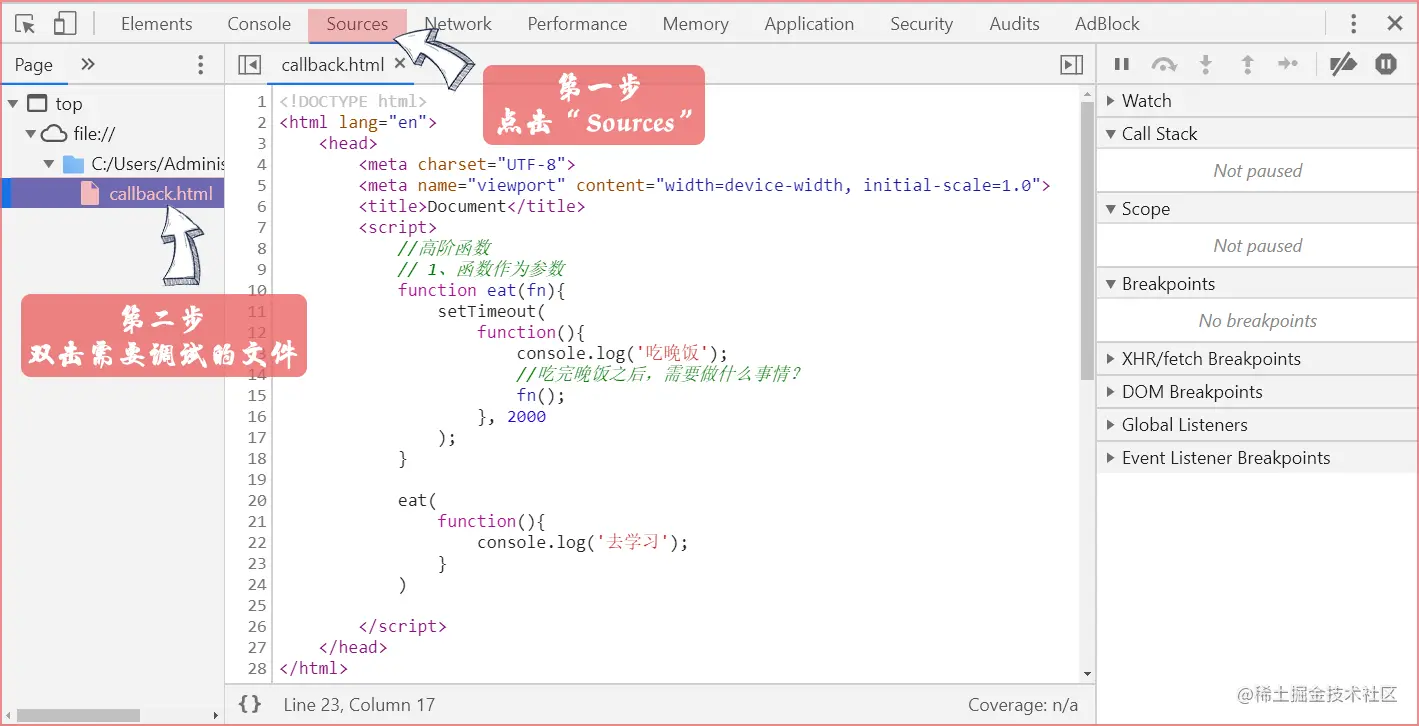Open more navigator tabs via chevron icon
The image size is (1419, 726).
[88, 64]
